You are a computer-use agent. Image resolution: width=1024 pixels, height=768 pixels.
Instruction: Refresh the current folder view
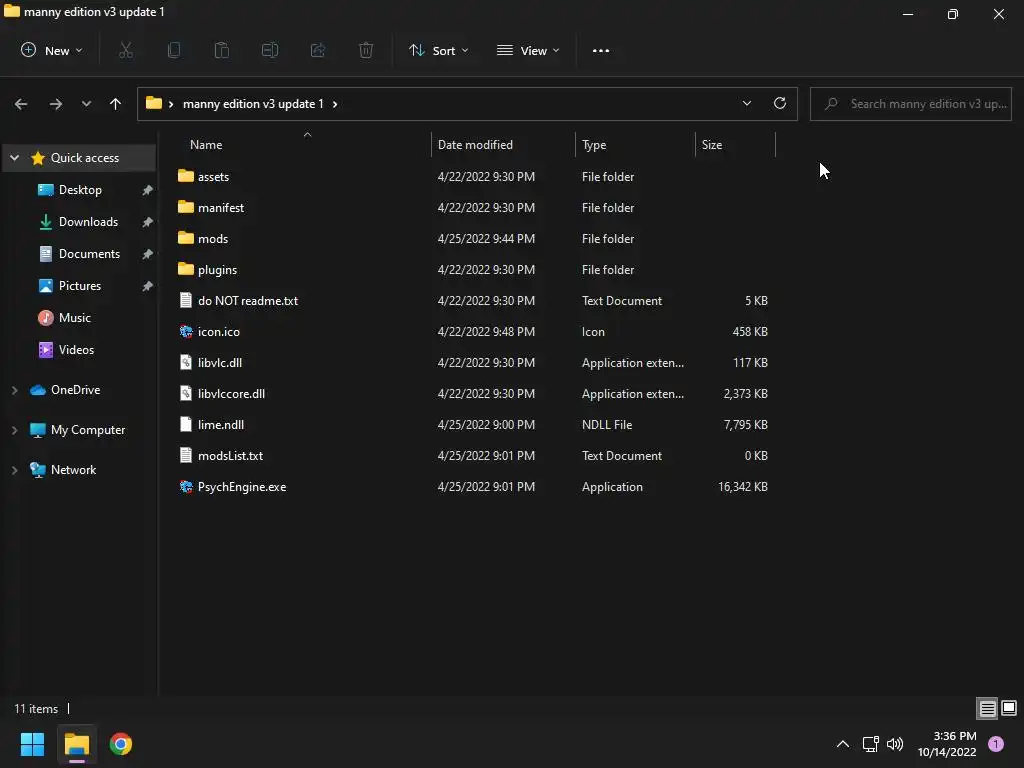click(780, 103)
